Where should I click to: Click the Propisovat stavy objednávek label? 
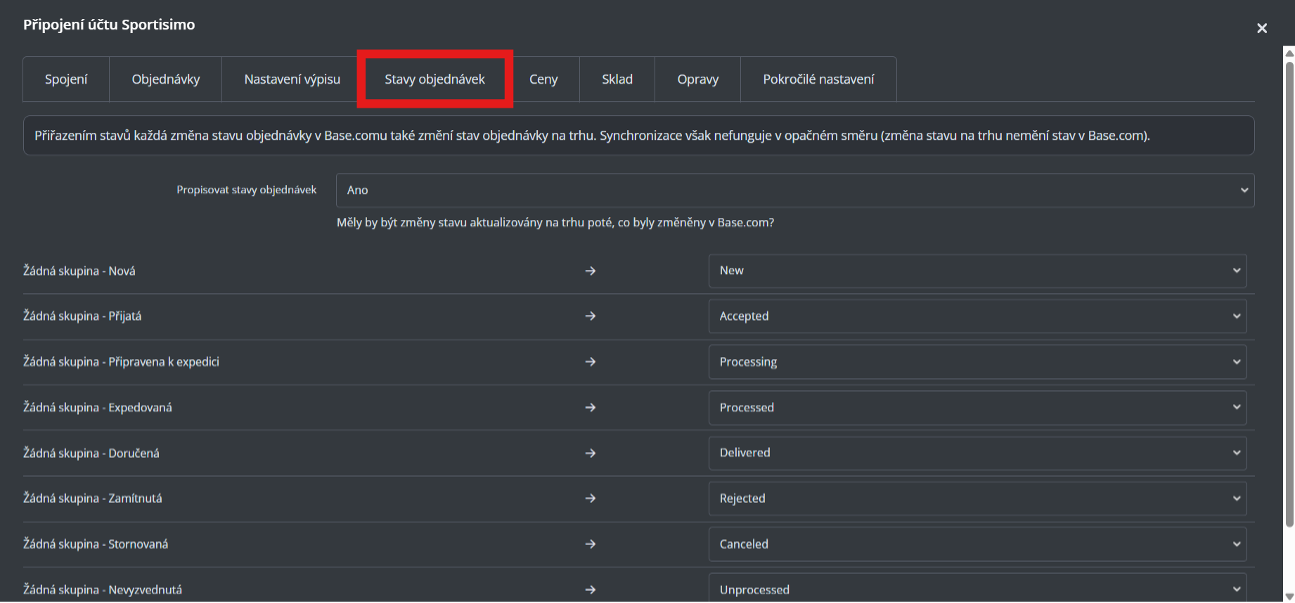[247, 189]
